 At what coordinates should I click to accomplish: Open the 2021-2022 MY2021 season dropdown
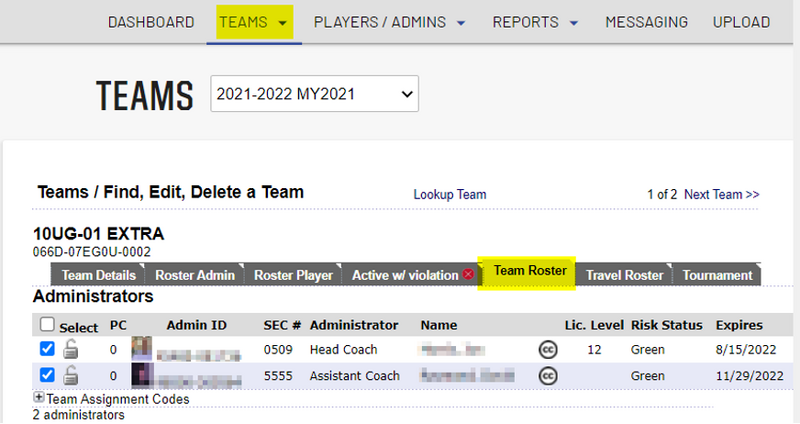(x=314, y=95)
